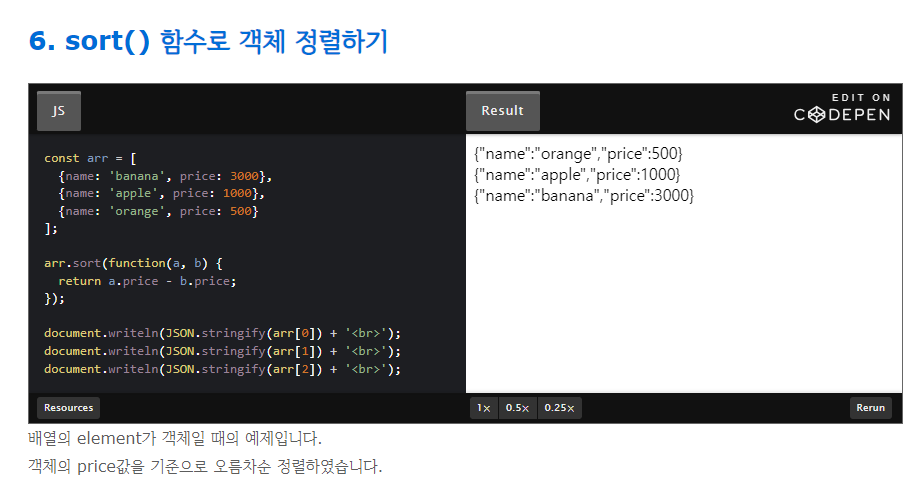The width and height of the screenshot is (923, 500).
Task: Set preview zoom to 1x
Action: tap(484, 408)
